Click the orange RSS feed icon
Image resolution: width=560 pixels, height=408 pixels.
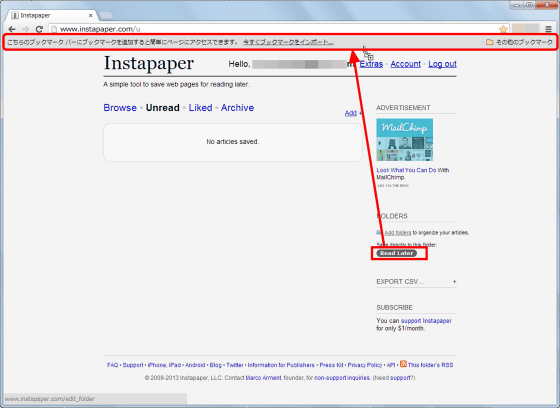(403, 364)
